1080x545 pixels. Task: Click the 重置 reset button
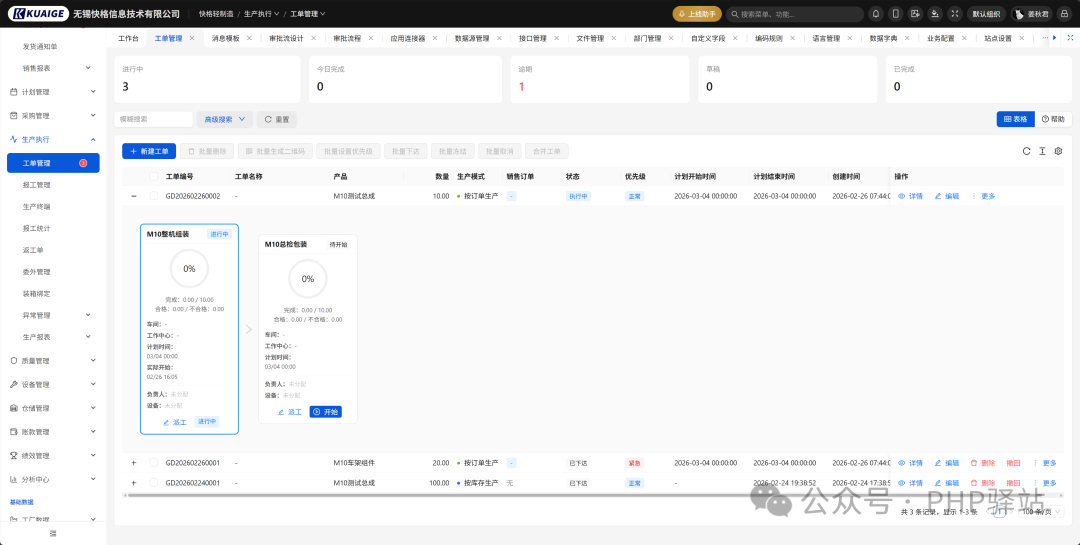277,119
